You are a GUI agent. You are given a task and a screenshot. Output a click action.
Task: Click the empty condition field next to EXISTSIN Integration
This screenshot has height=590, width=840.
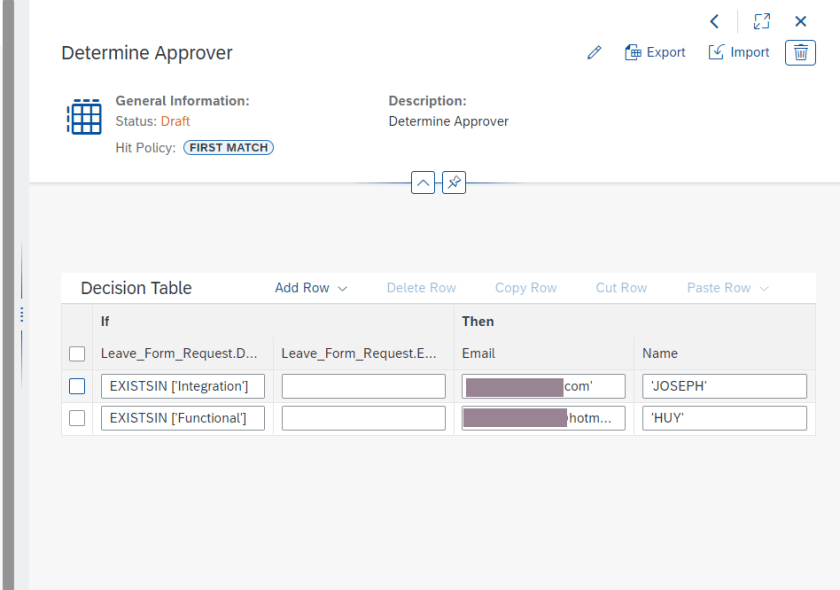coord(363,385)
